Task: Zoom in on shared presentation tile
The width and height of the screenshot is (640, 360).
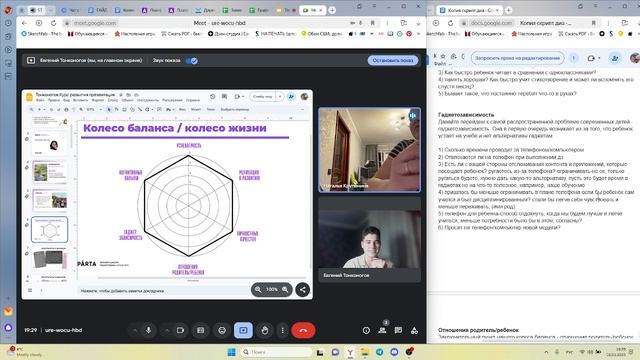Action: 285,289
